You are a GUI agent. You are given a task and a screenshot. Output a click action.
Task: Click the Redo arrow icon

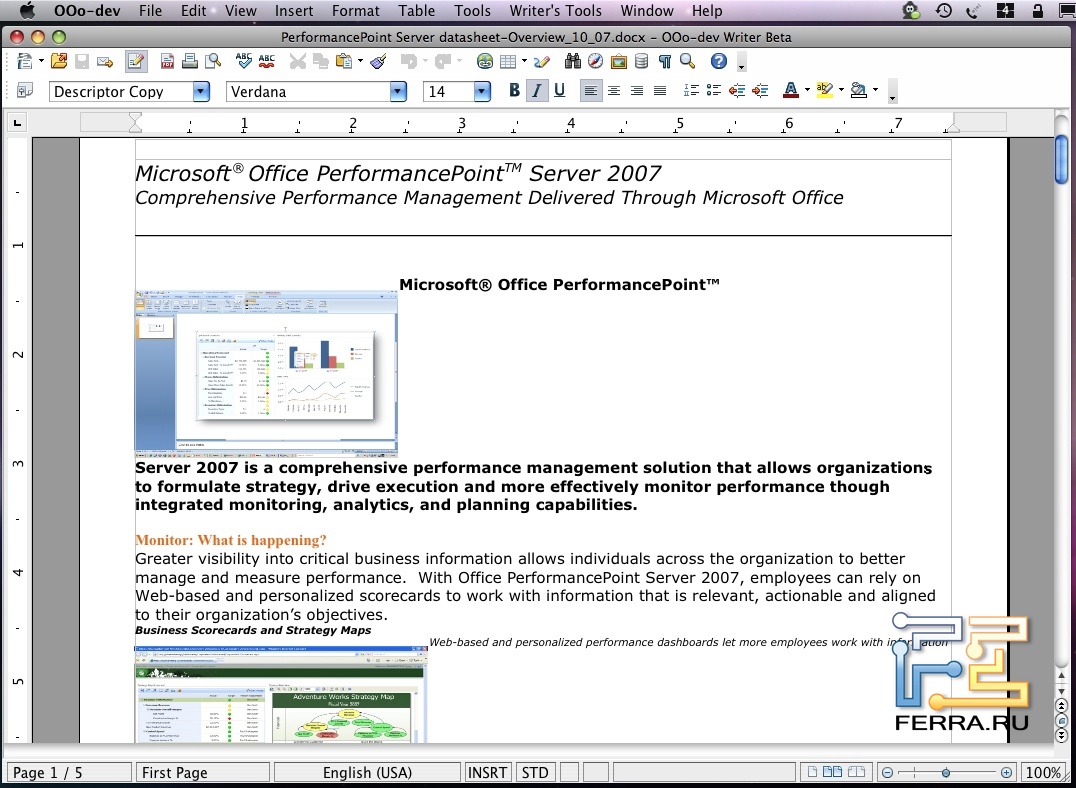(x=443, y=62)
